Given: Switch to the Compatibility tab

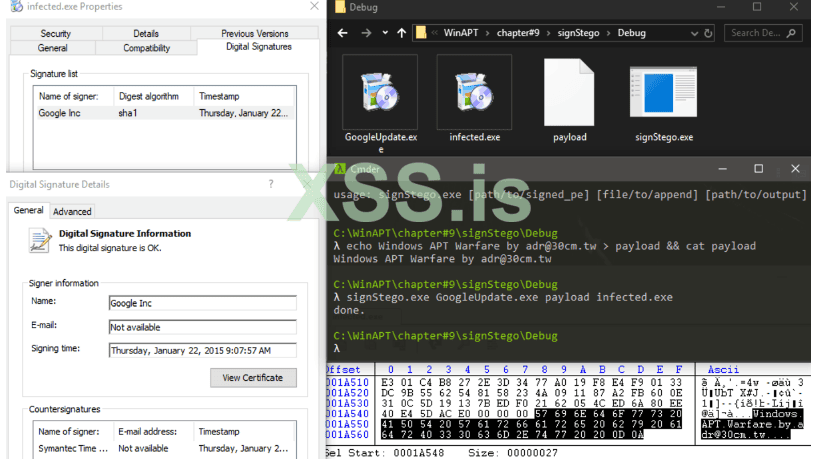Looking at the screenshot, I should point(146,48).
